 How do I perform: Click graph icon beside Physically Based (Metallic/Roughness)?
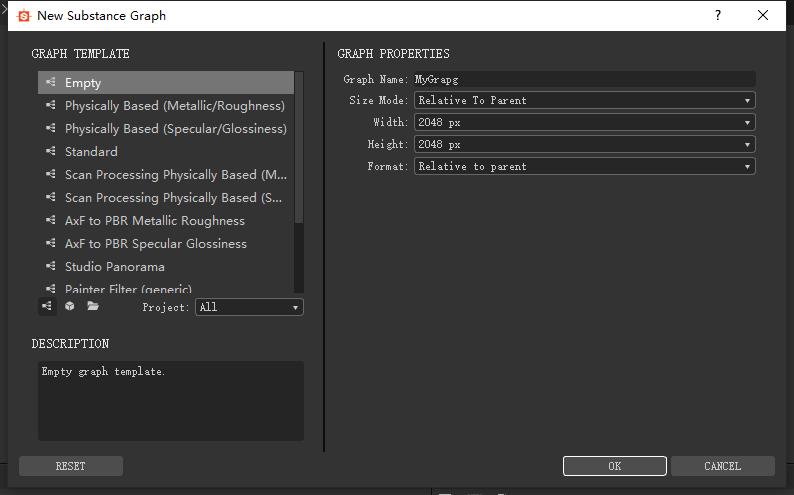point(50,105)
